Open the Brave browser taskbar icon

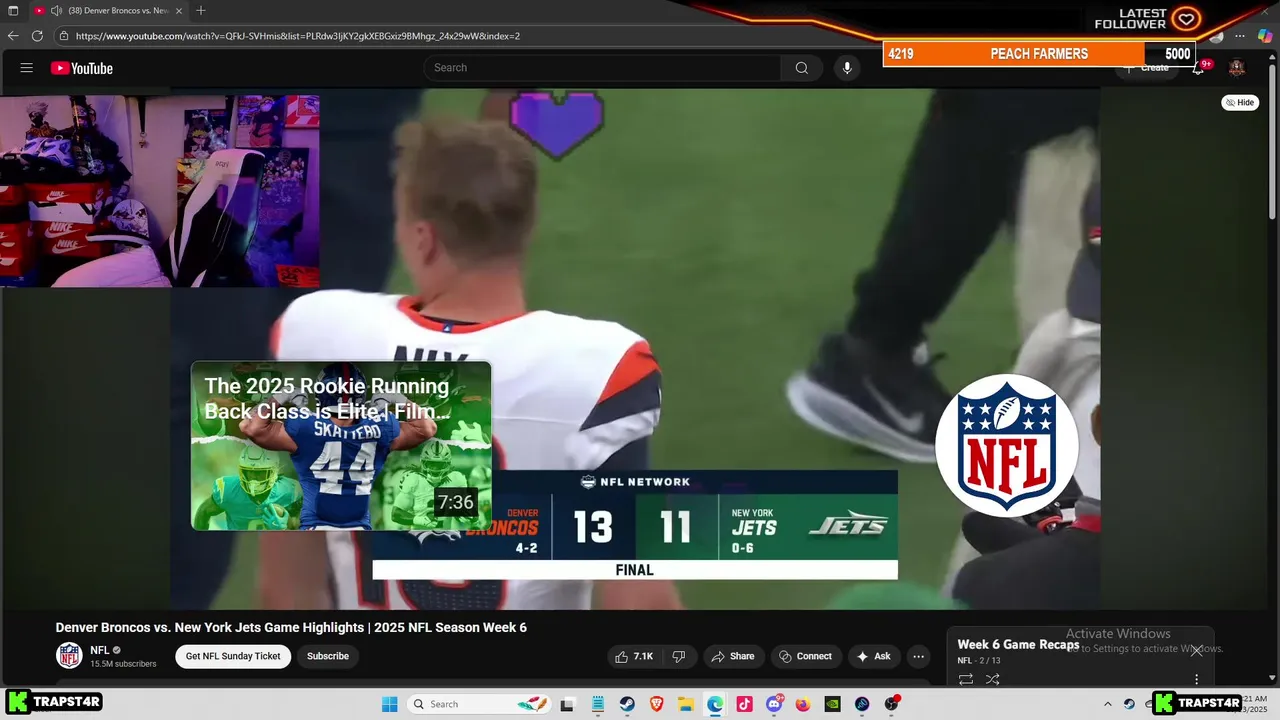(x=657, y=704)
